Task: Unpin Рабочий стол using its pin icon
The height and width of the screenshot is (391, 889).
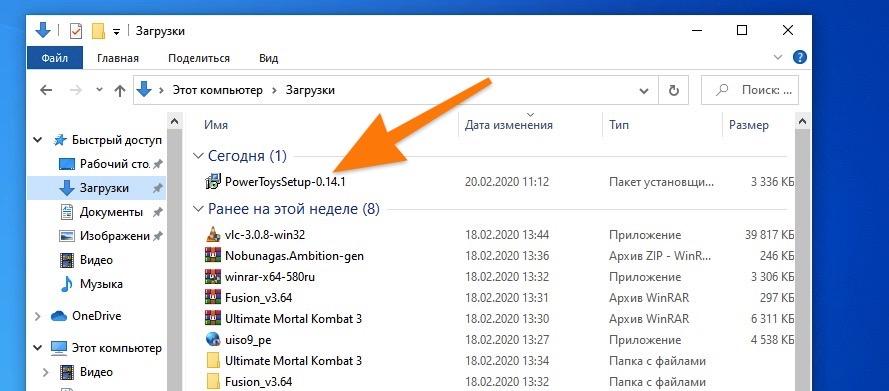Action: [x=158, y=164]
